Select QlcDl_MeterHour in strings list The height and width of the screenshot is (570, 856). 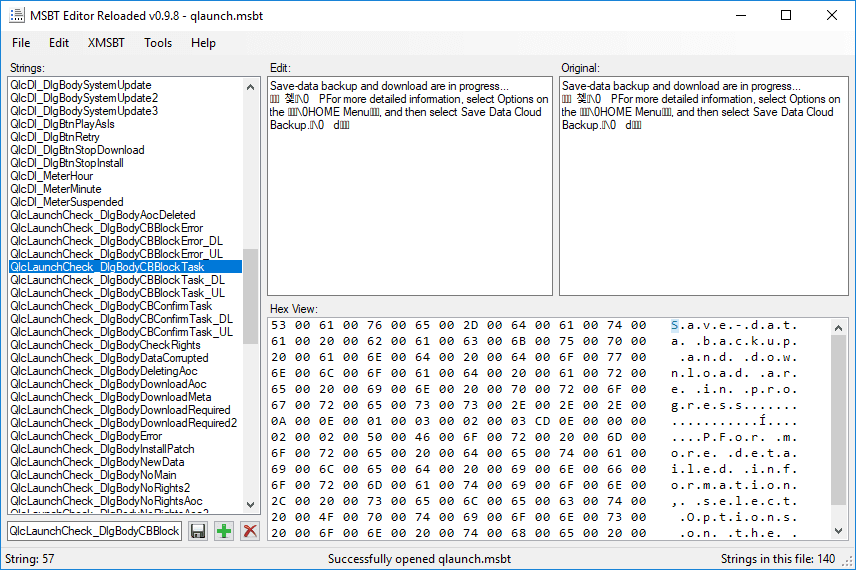(52, 176)
